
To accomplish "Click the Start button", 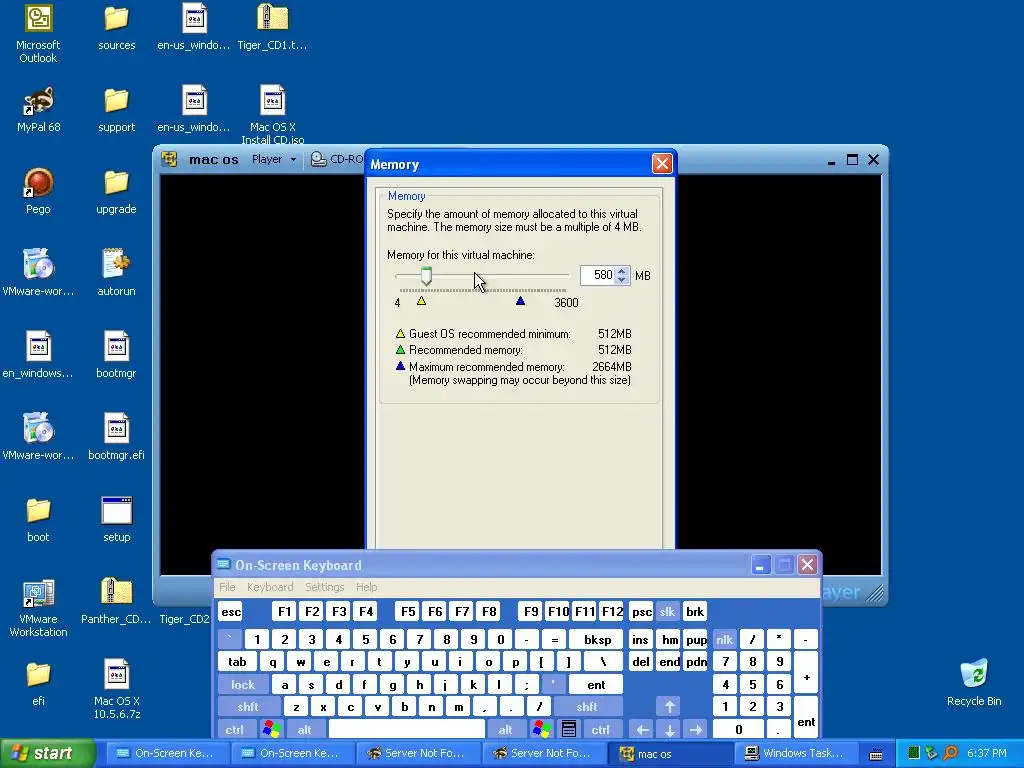I will pyautogui.click(x=46, y=754).
